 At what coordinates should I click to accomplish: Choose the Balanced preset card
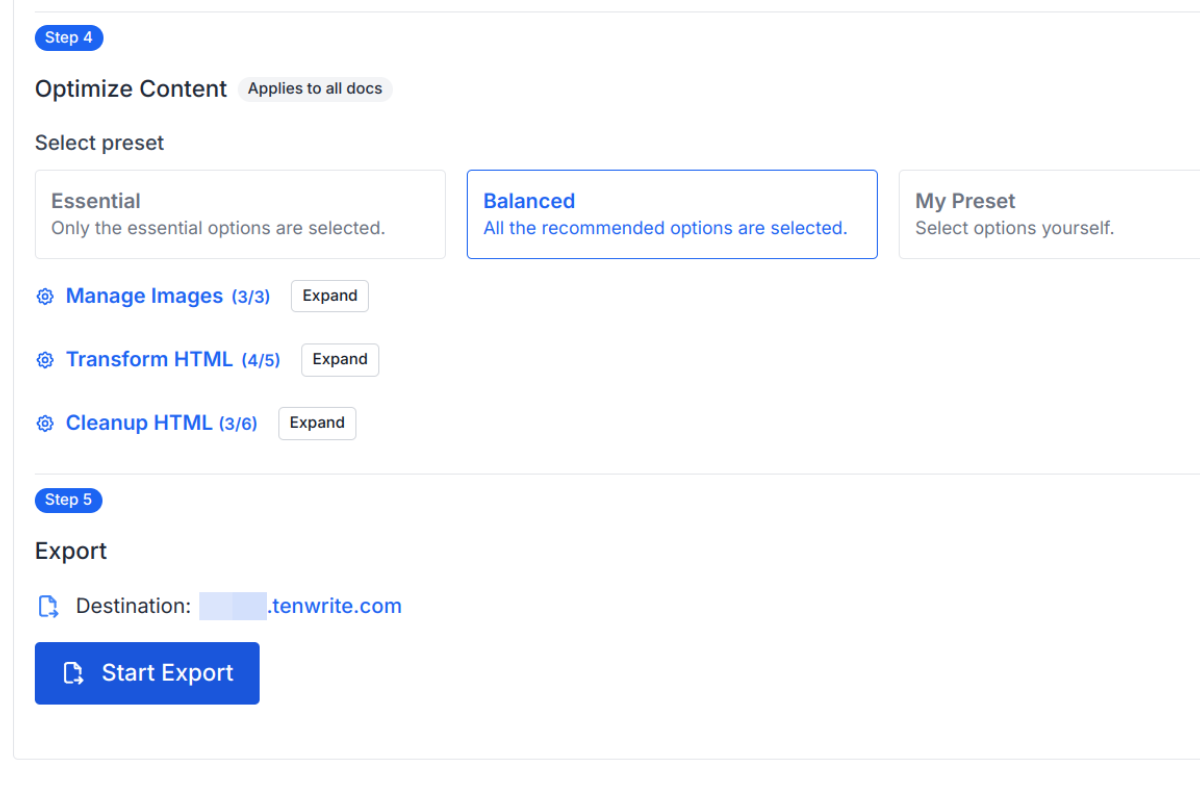(672, 214)
